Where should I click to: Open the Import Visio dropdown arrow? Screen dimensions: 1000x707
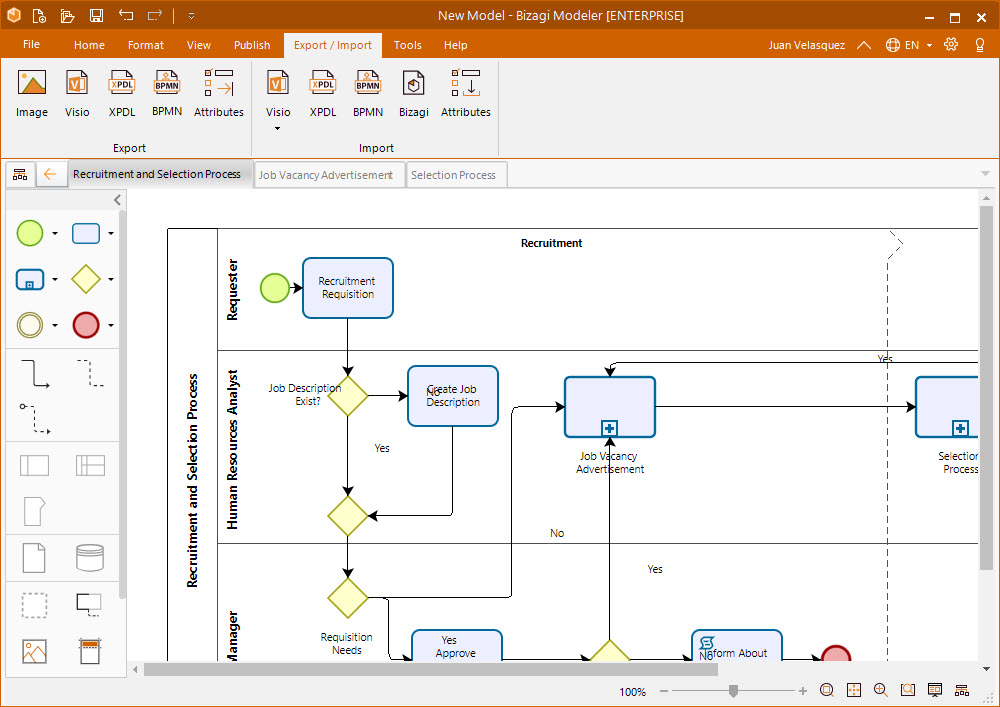tap(278, 128)
